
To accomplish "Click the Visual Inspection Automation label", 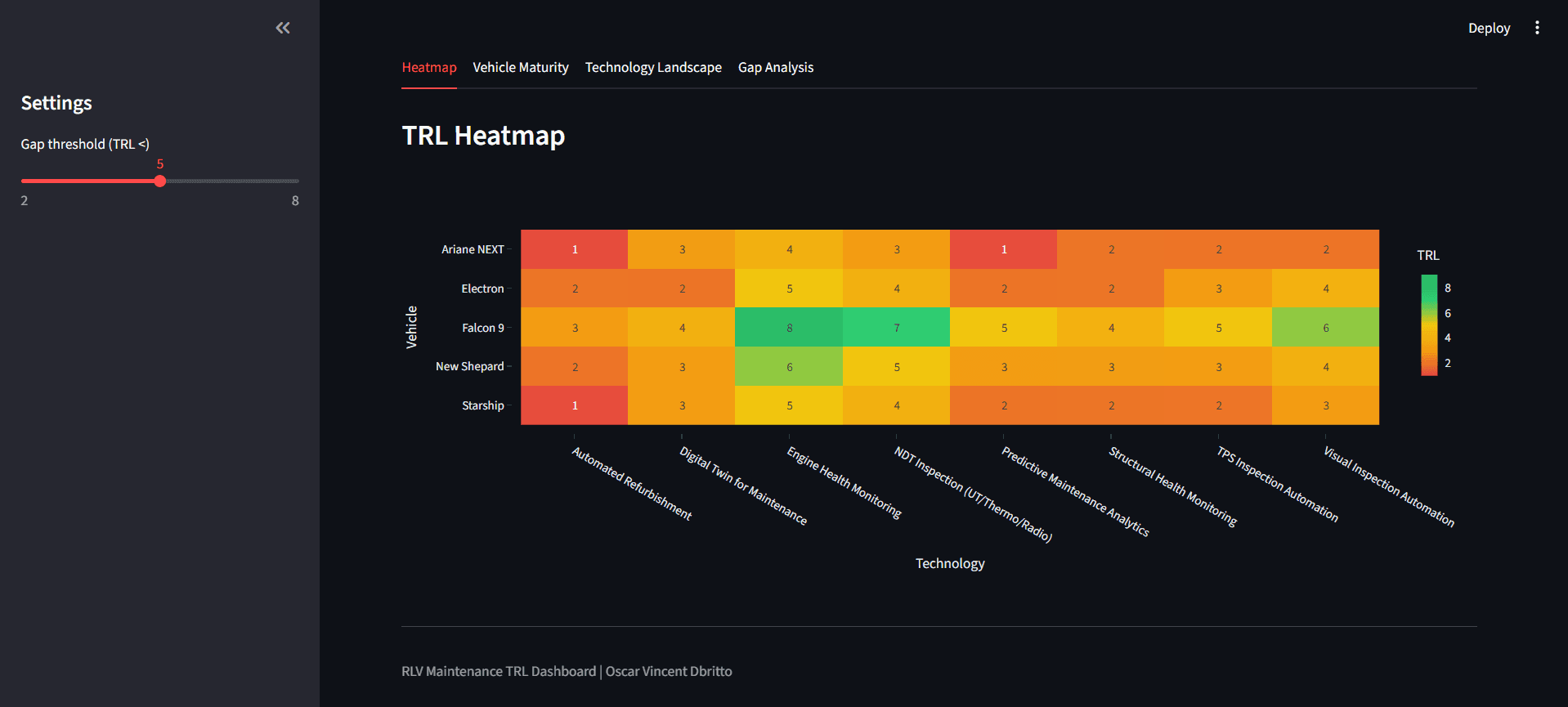I will [1389, 486].
